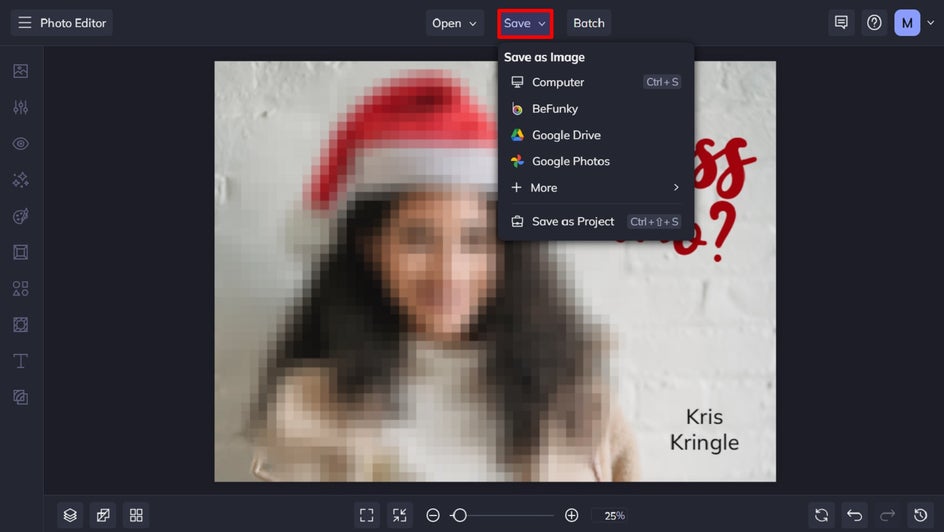This screenshot has width=944, height=532.
Task: Open the Graphics shapes panel
Action: click(x=20, y=288)
